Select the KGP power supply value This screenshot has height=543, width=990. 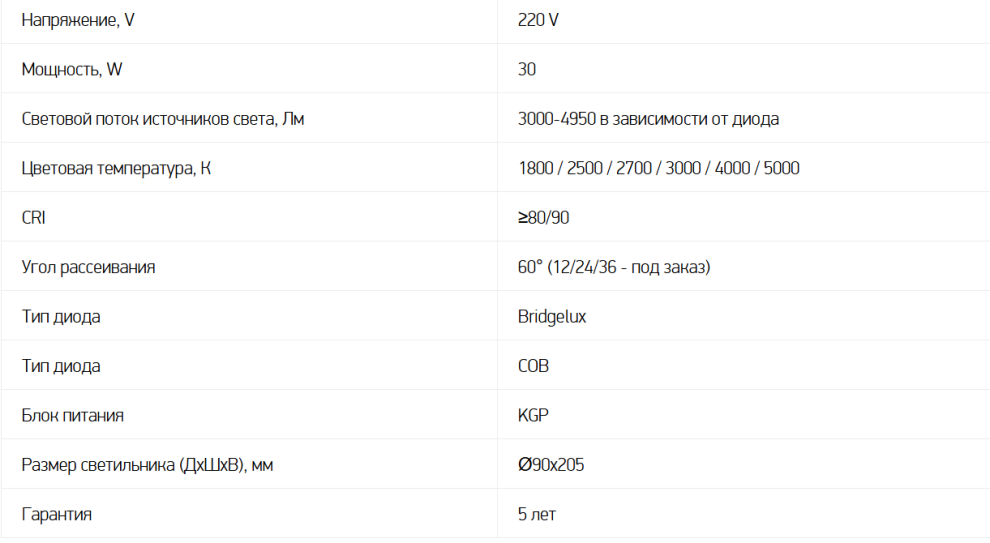point(534,415)
